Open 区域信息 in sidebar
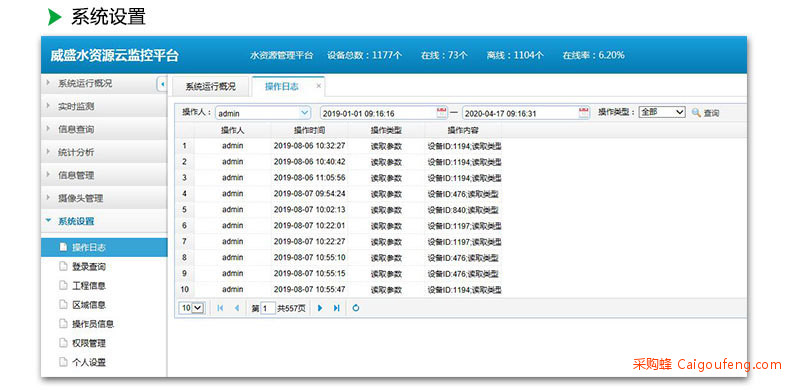 point(89,305)
